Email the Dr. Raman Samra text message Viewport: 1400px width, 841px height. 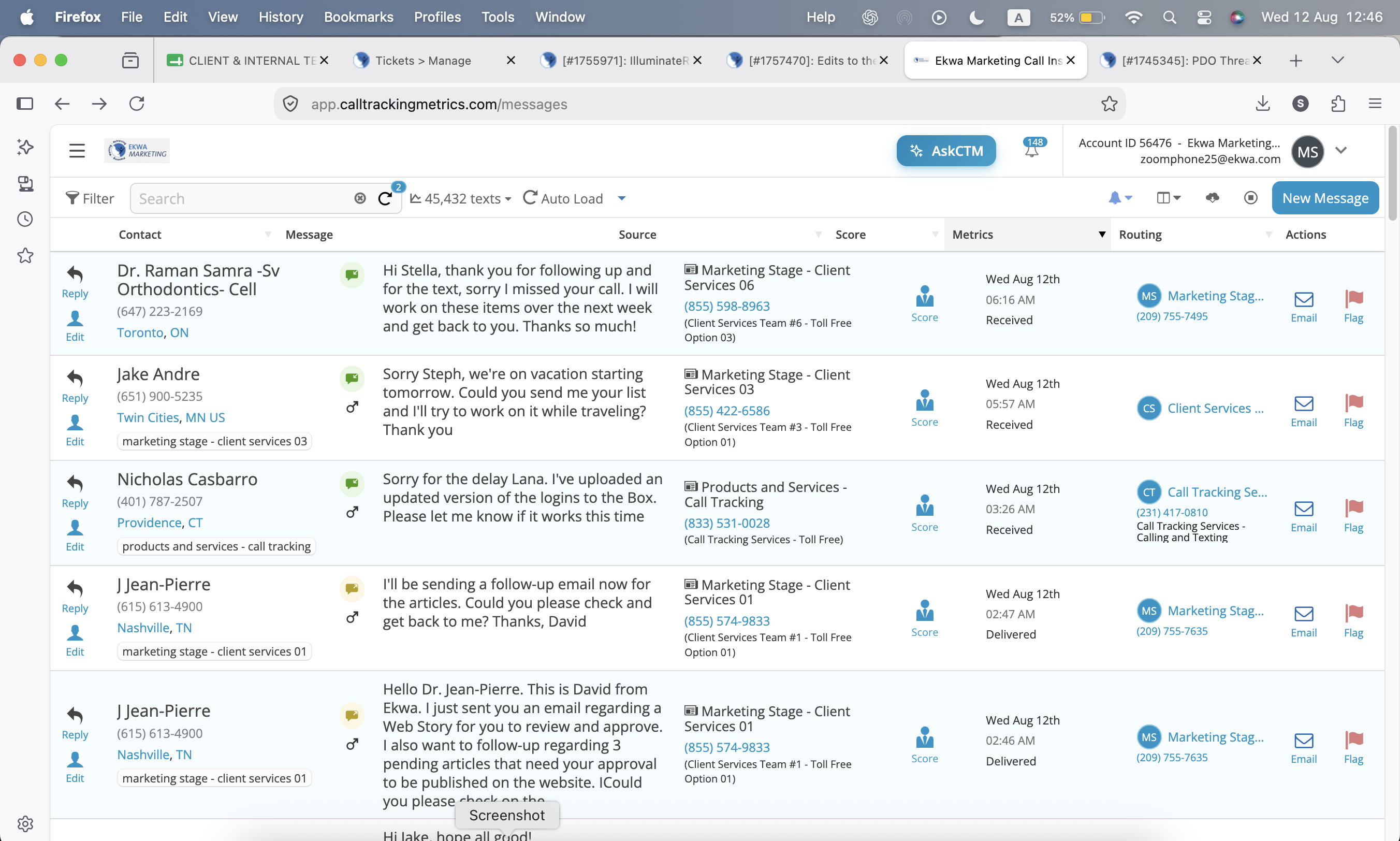click(x=1304, y=307)
